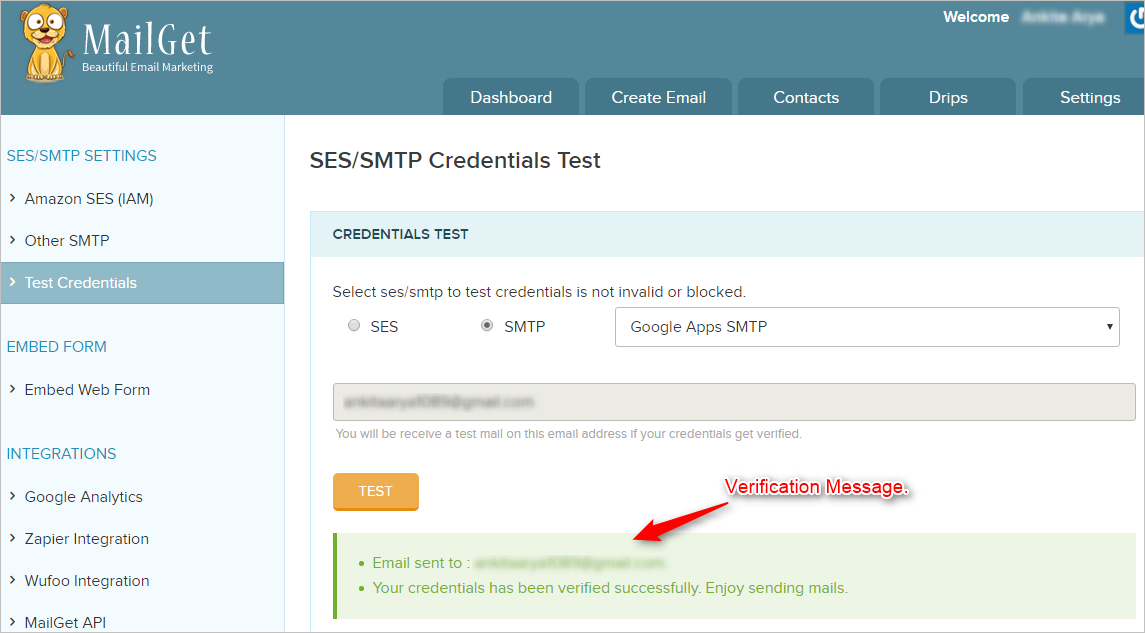Click the power icon beside the username
This screenshot has height=633, width=1145.
pyautogui.click(x=1135, y=18)
